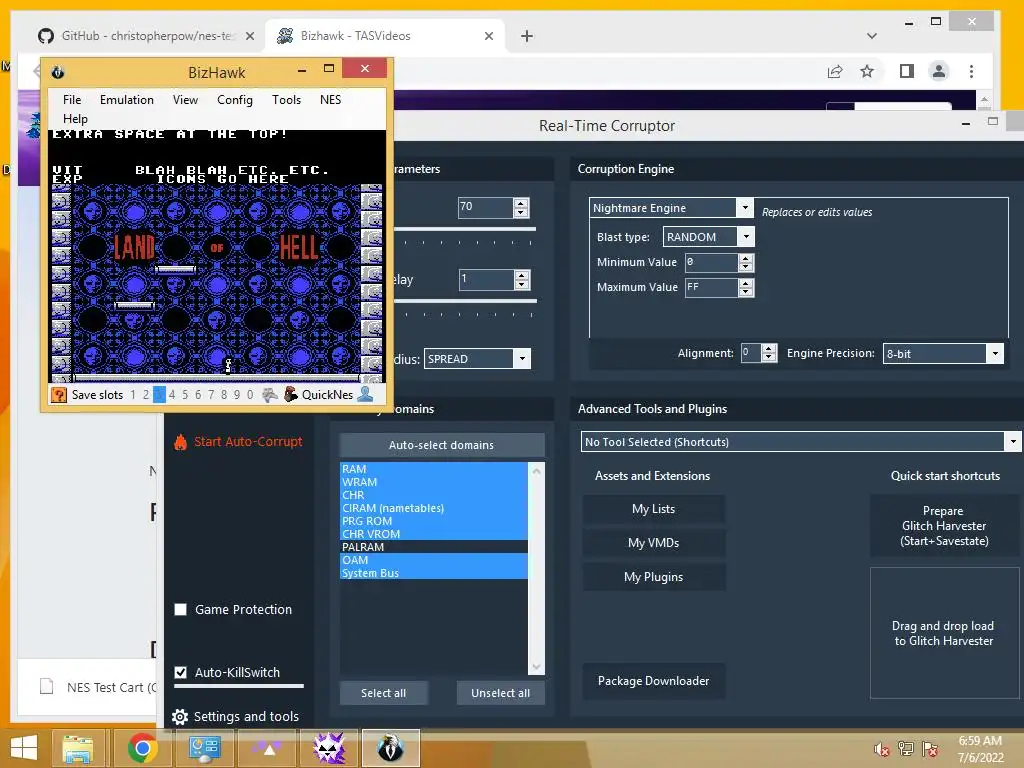Screen dimensions: 1024x768
Task: Open Chrome from the taskbar
Action: [142, 748]
